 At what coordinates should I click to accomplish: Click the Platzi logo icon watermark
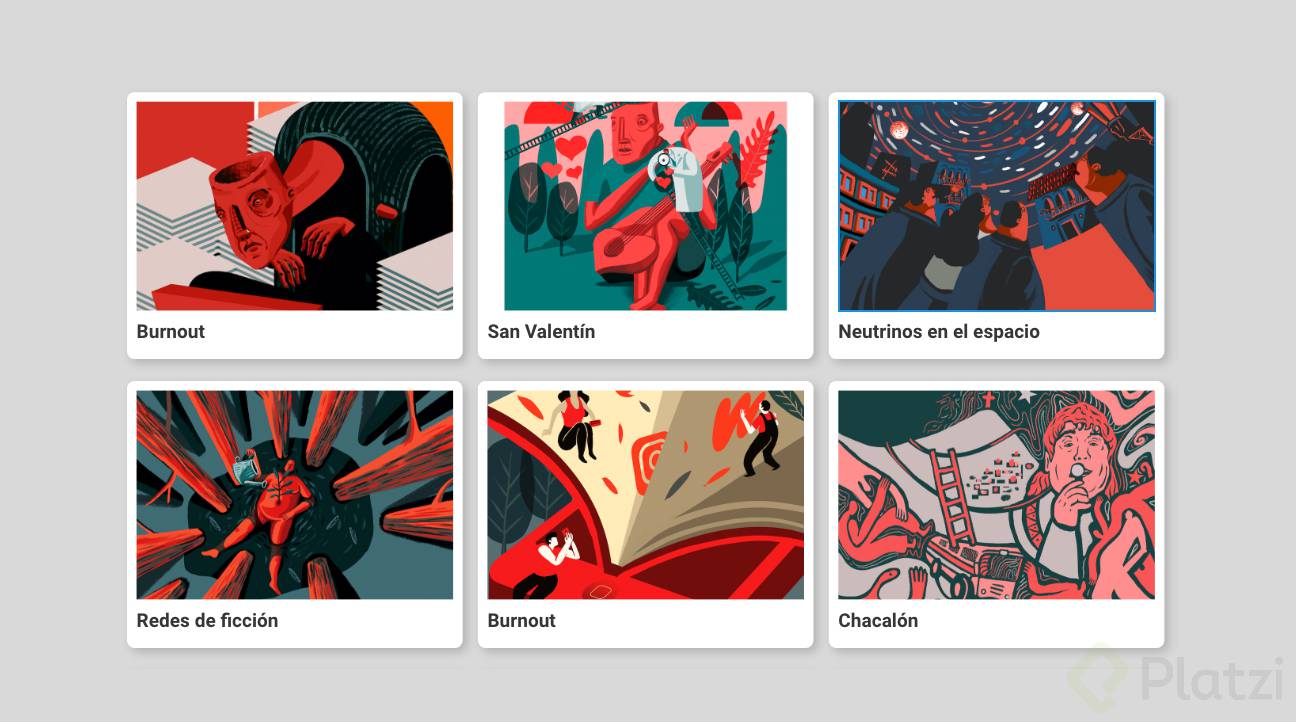coord(1099,679)
